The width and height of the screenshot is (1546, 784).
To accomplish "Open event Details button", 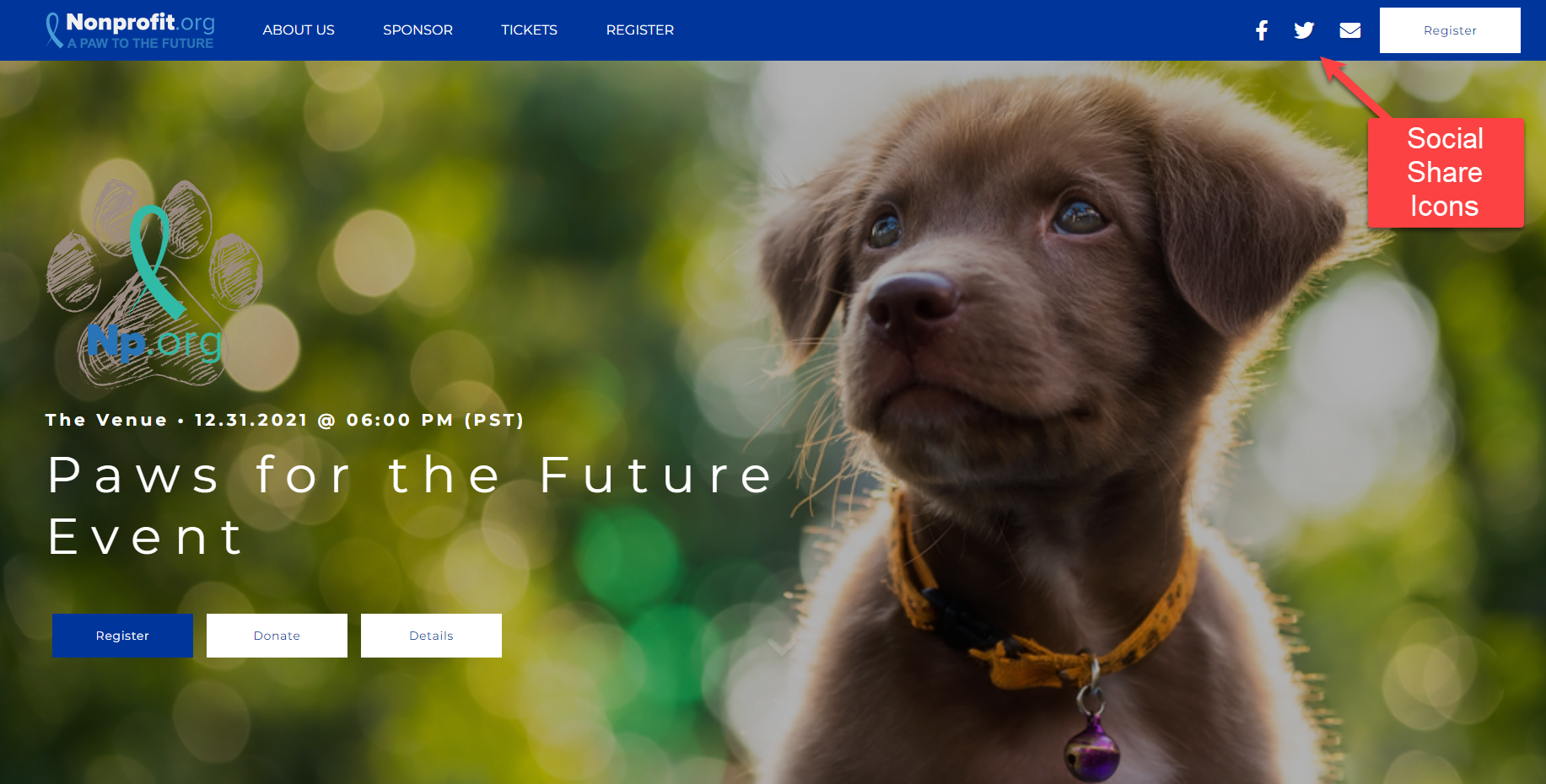I will (x=431, y=636).
